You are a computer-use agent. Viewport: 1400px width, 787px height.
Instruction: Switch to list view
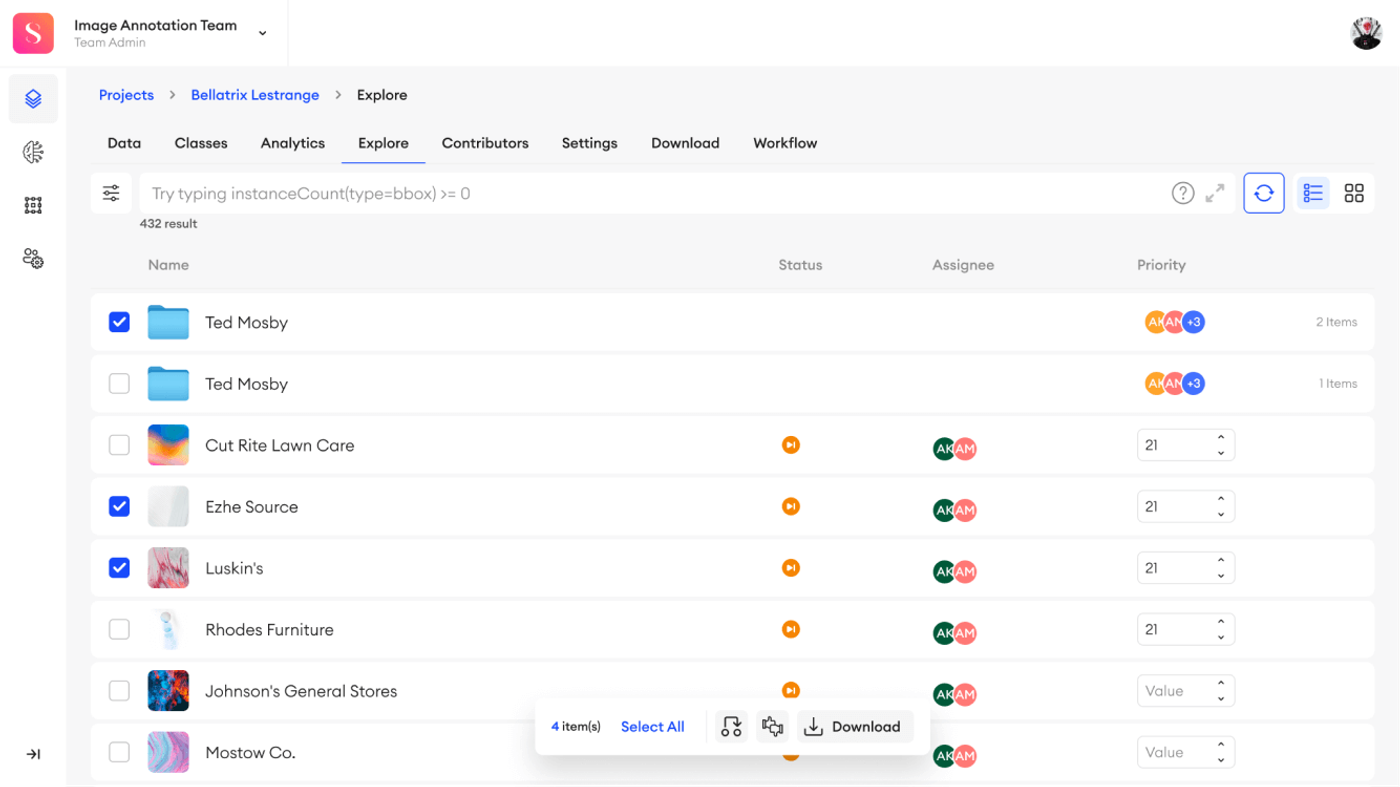[1313, 193]
